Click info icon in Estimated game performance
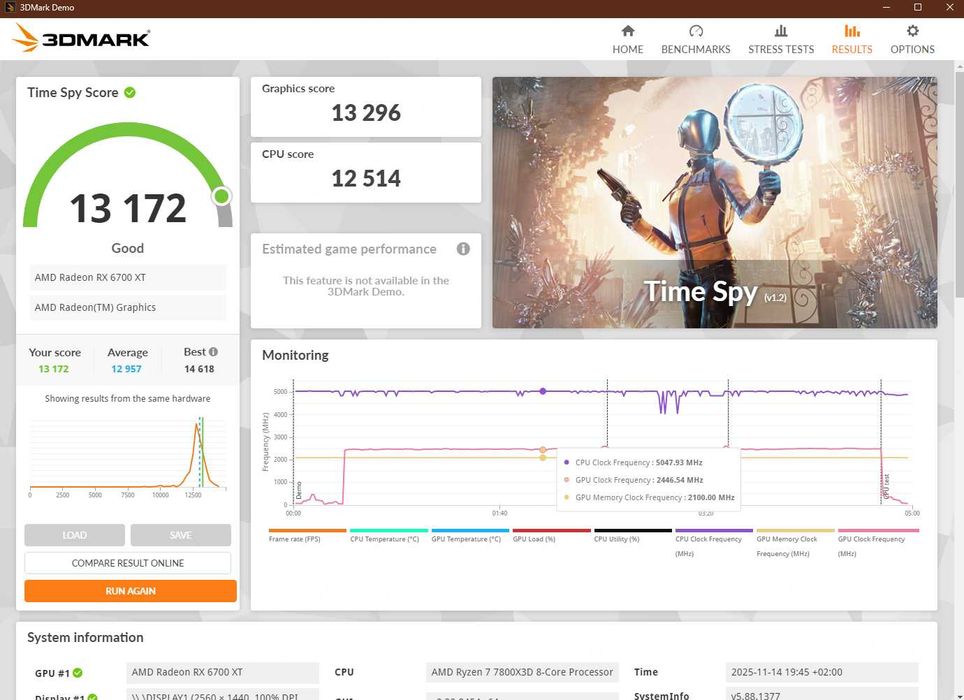 pos(463,249)
